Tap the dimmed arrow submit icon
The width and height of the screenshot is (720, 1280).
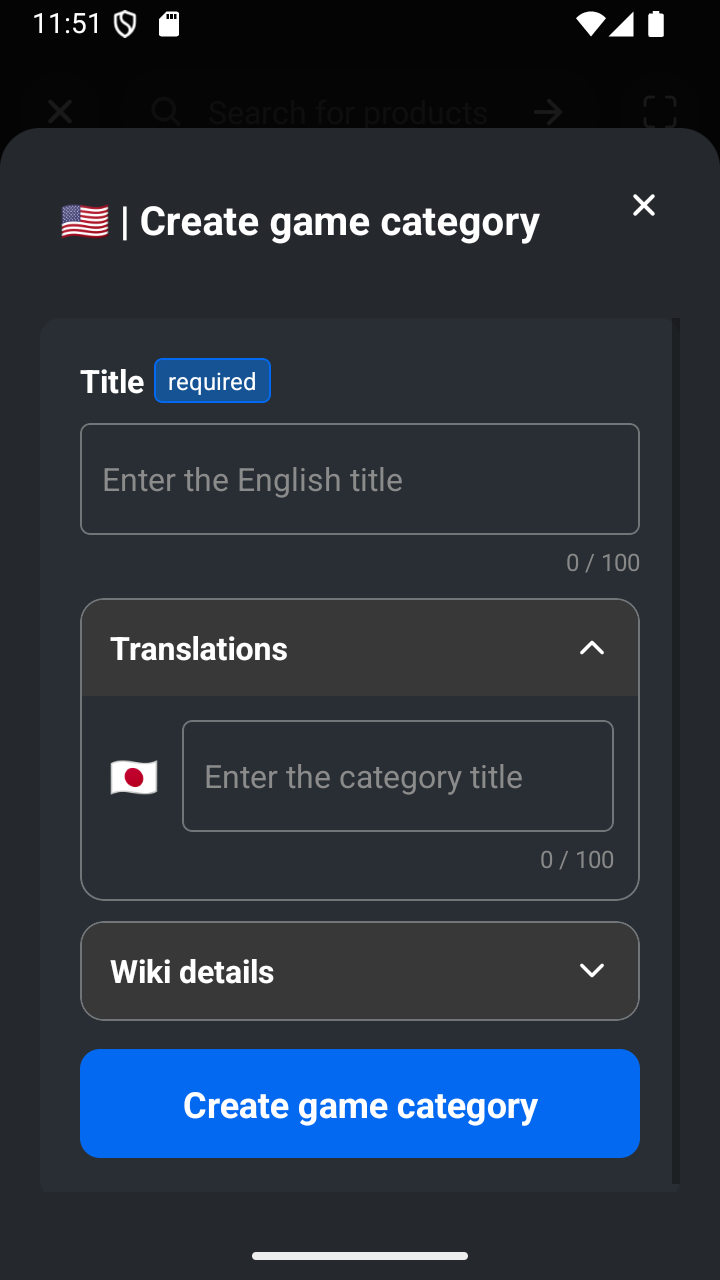(x=548, y=112)
